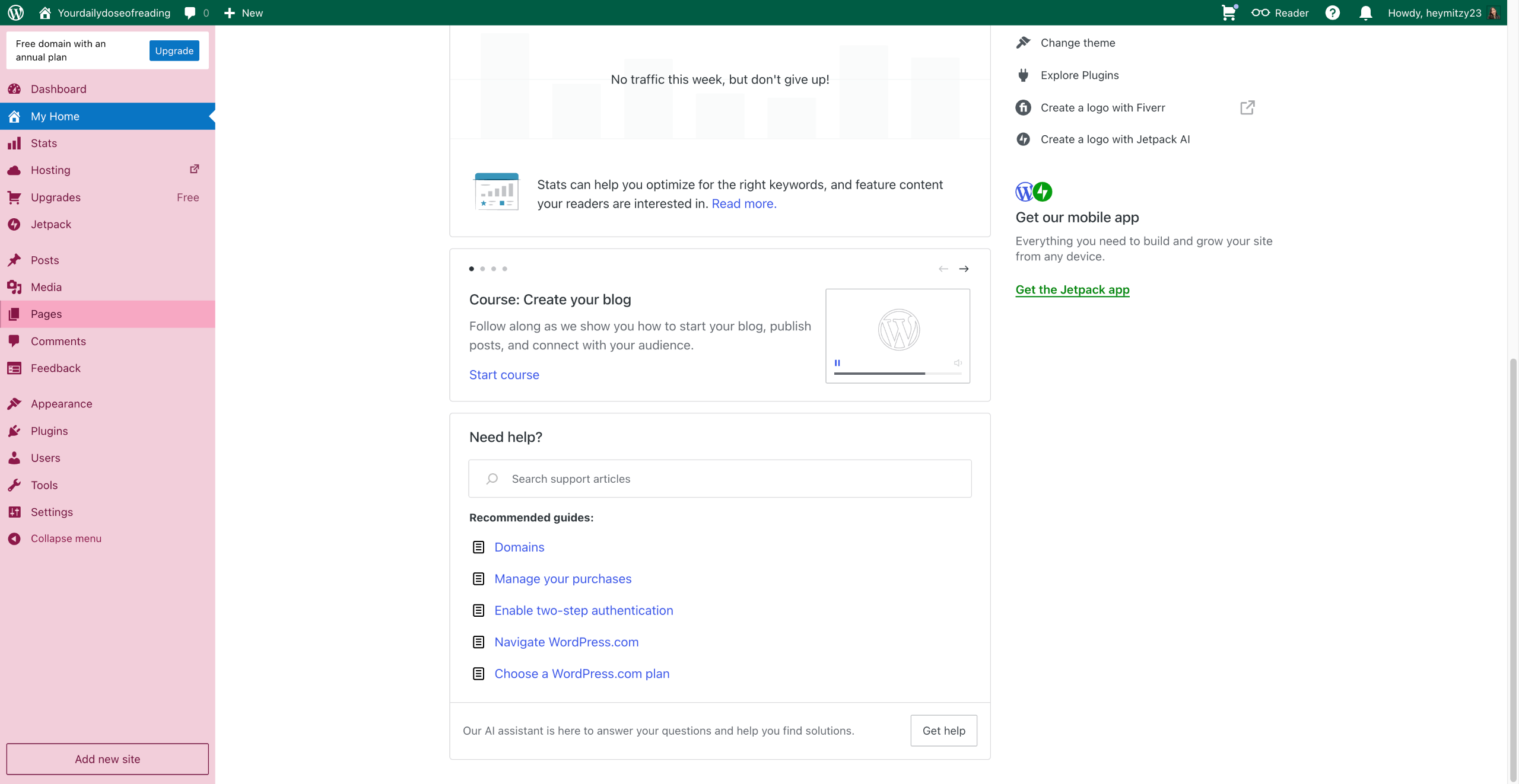Open the Reader glasses icon
The width and height of the screenshot is (1519, 784).
[x=1260, y=12]
